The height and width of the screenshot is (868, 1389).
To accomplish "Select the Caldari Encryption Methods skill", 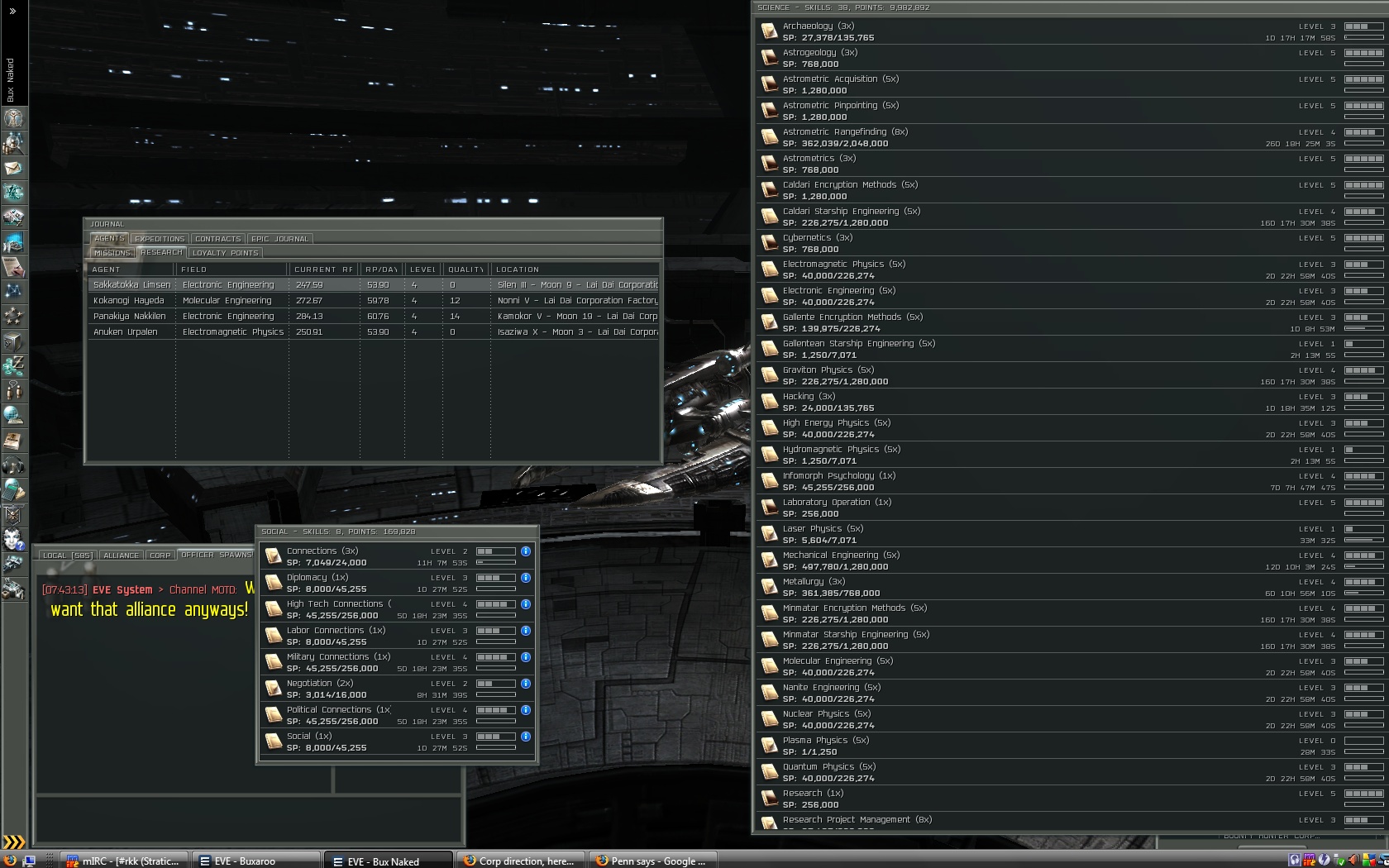I will coord(1071,190).
